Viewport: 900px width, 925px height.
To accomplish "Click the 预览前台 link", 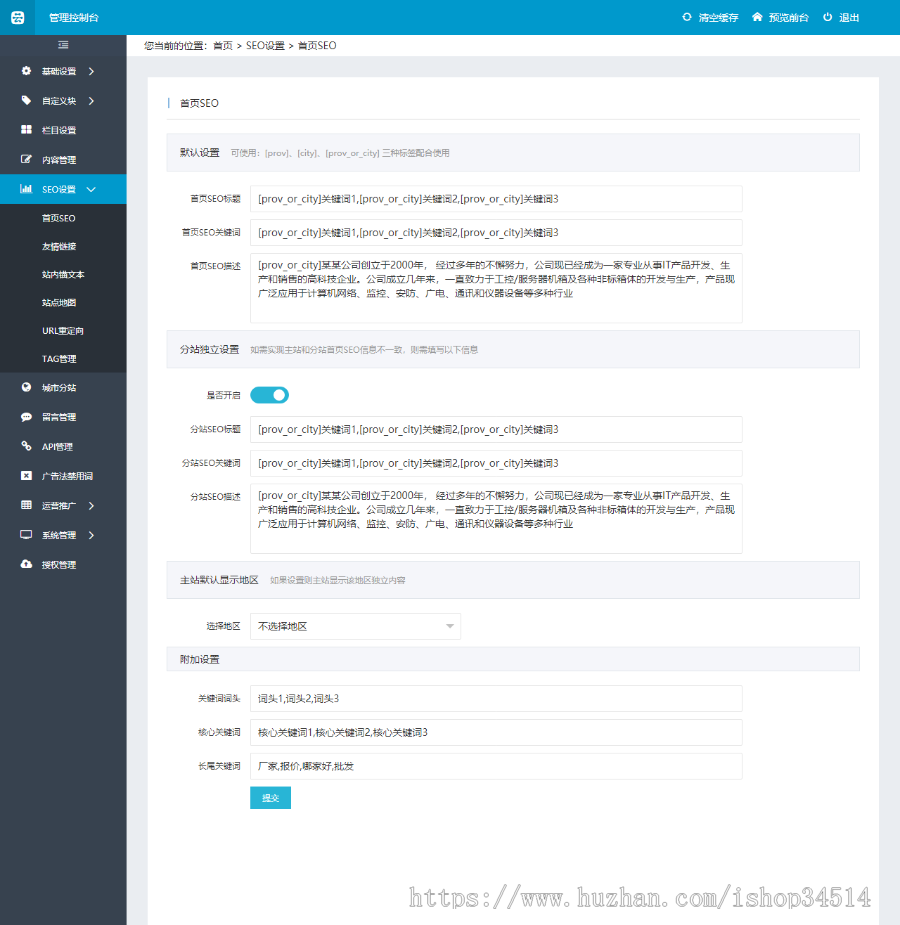I will point(789,18).
